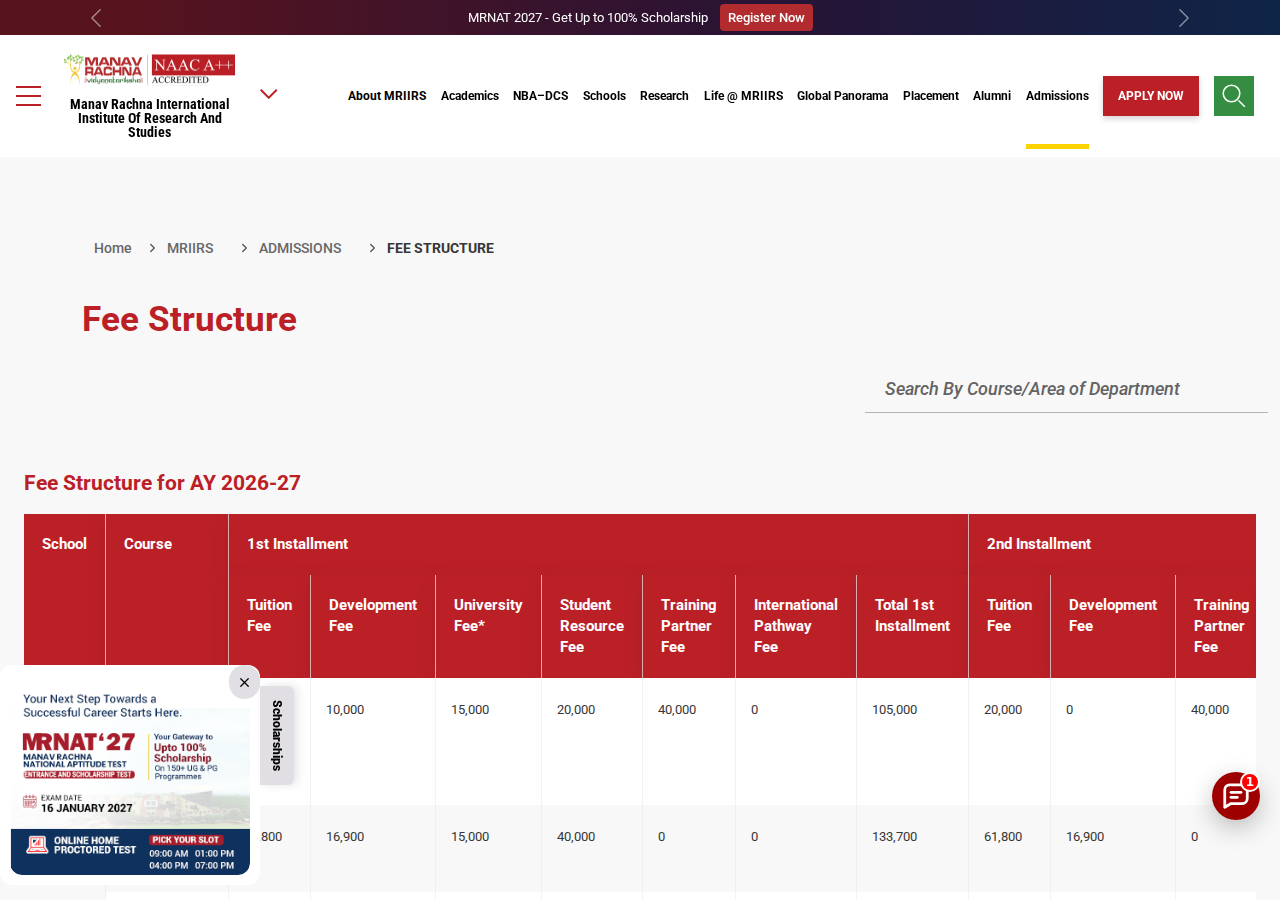Screen dimensions: 1280x900
Task: Click the APPLY NOW button
Action: pyautogui.click(x=1151, y=96)
